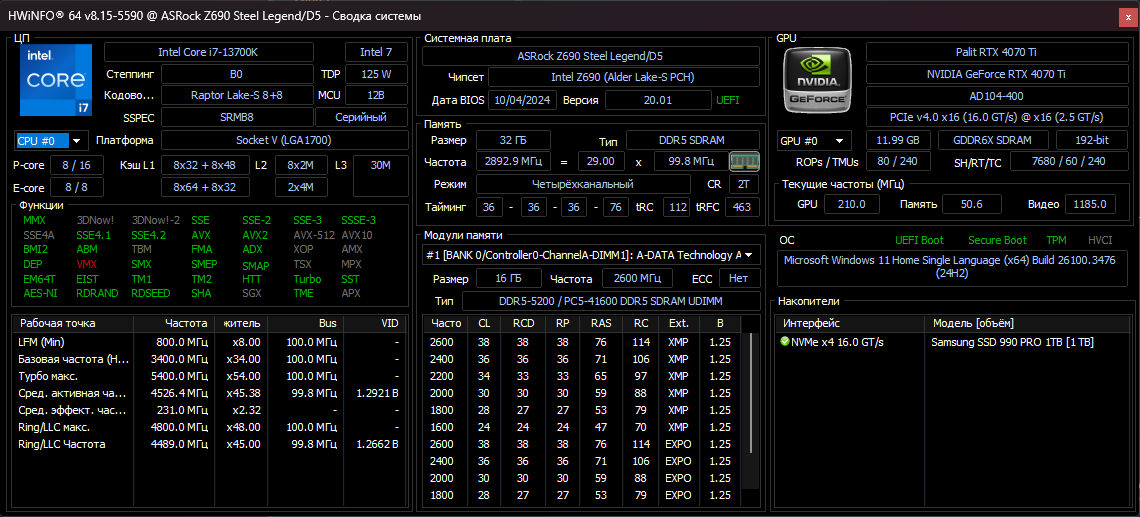Click the 'HVCI' indicator
This screenshot has width=1140, height=517.
[x=1101, y=240]
